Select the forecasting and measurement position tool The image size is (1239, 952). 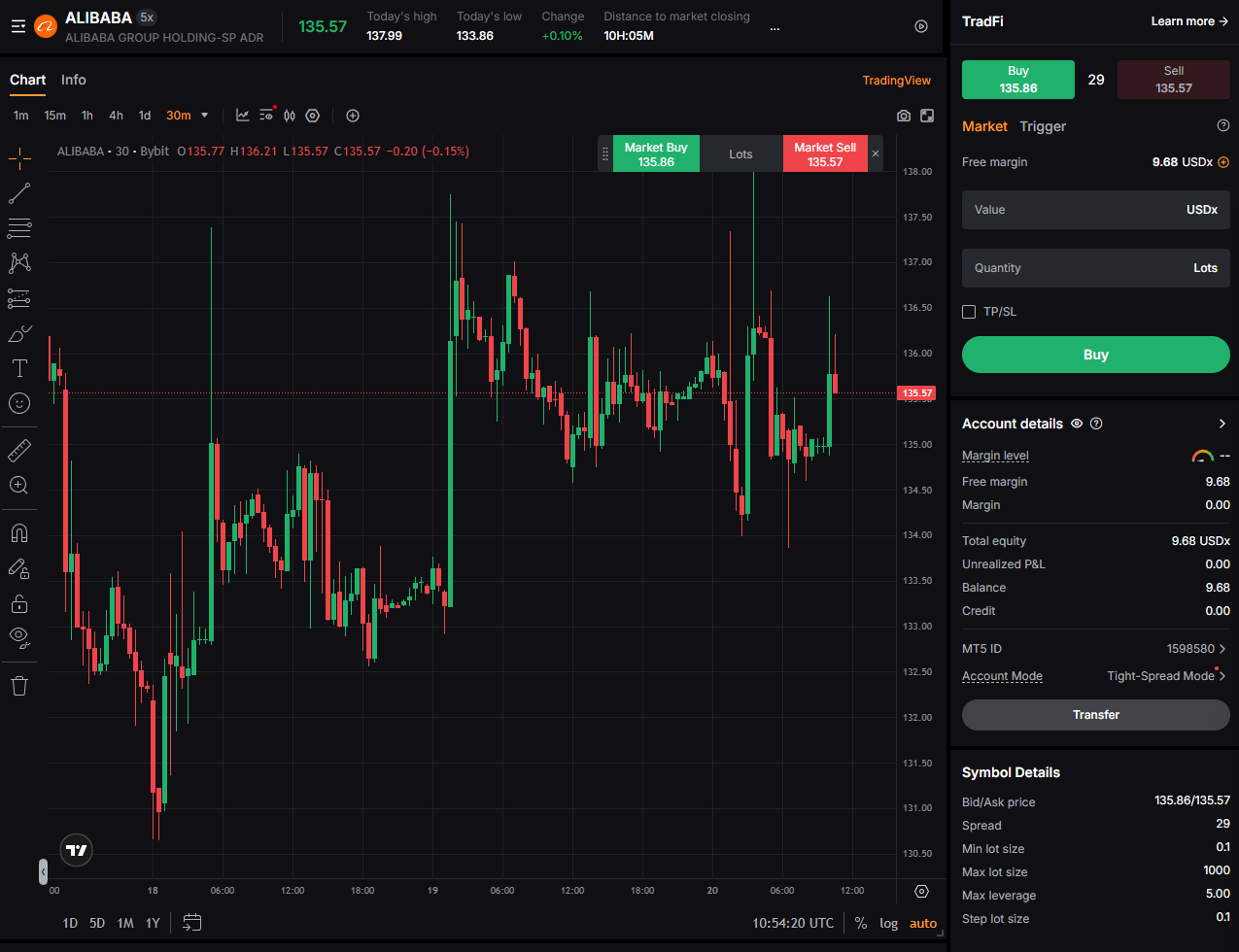tap(19, 298)
